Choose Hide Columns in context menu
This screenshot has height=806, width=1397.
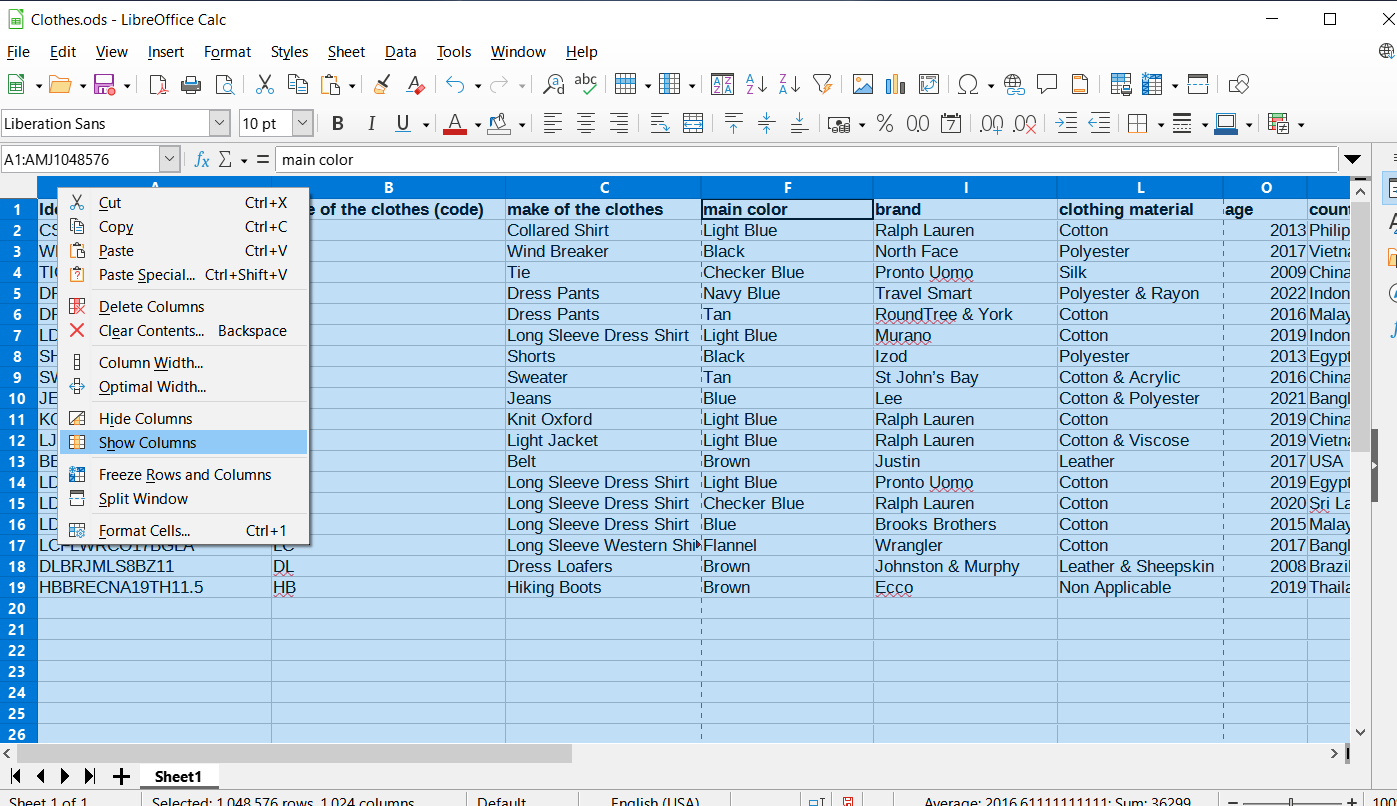pos(184,419)
